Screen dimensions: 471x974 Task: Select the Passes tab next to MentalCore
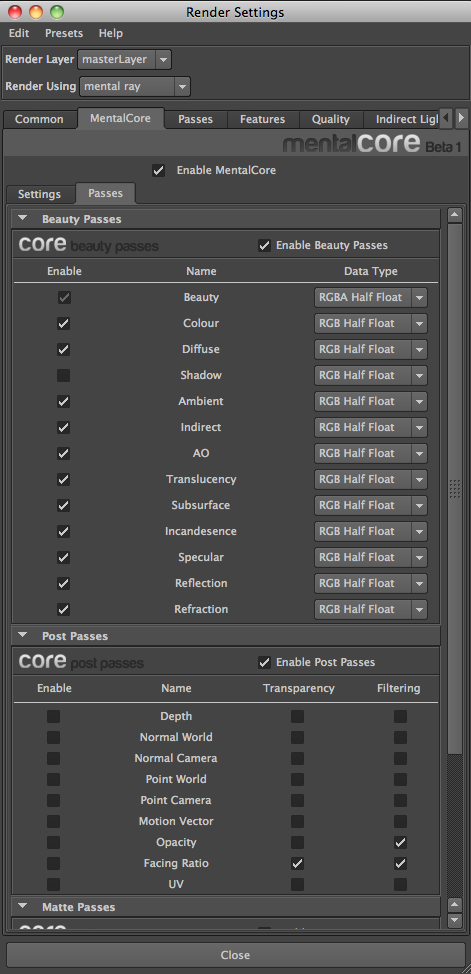point(195,119)
